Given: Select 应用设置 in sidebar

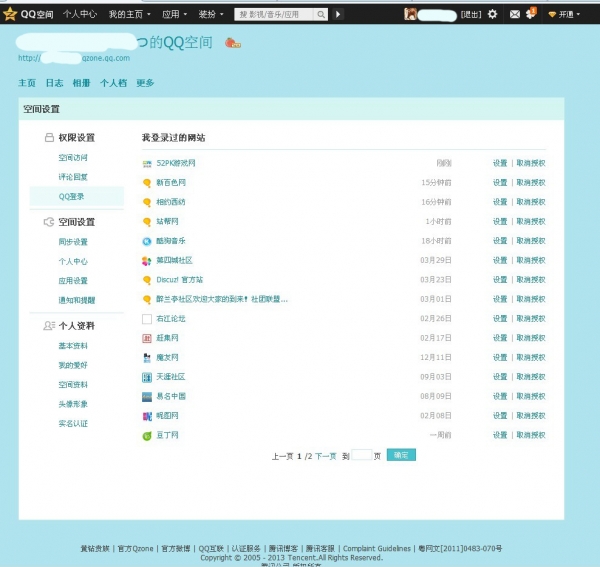Looking at the screenshot, I should (x=73, y=281).
